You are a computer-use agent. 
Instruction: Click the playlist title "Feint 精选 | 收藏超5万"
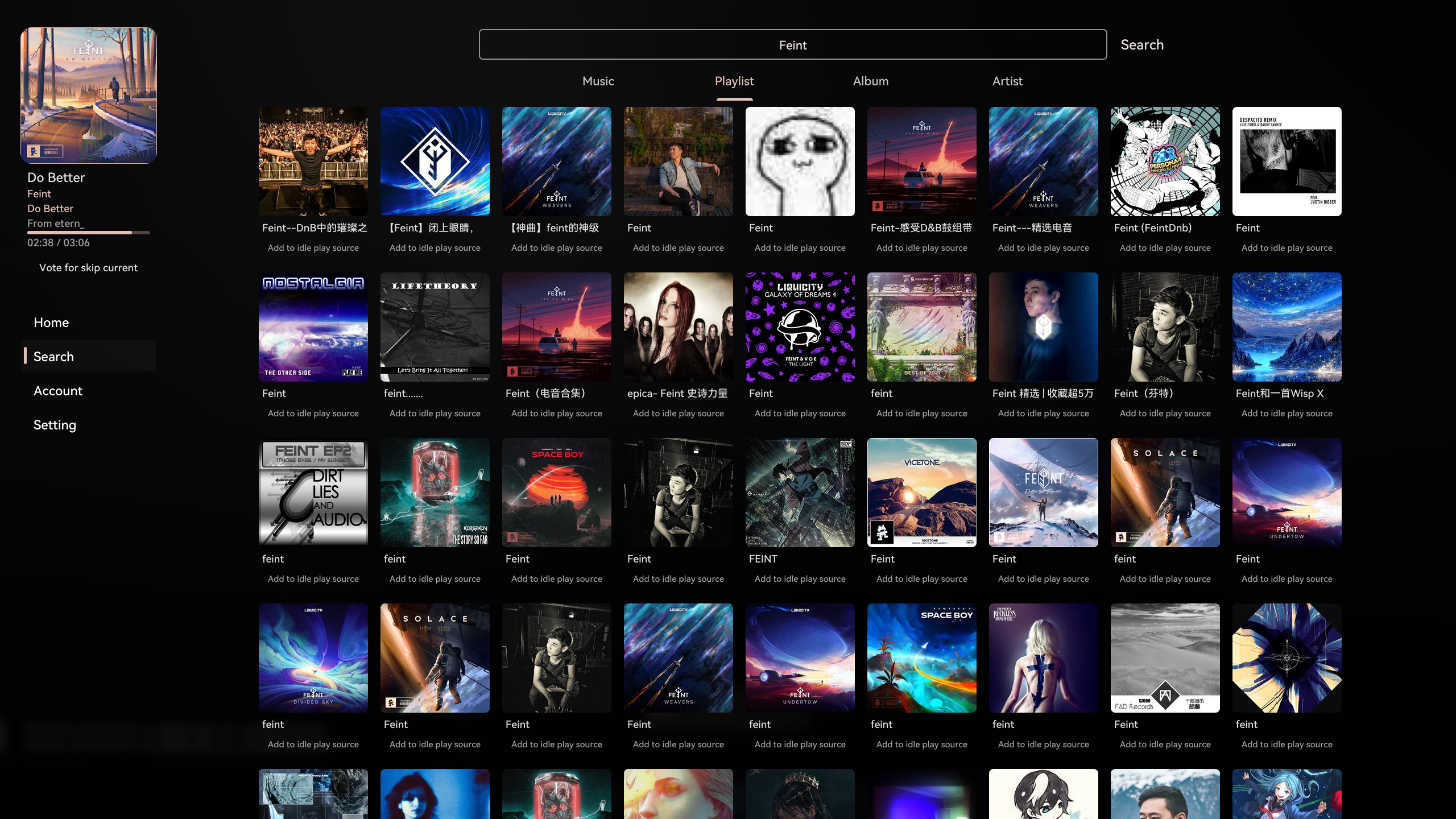[1043, 394]
